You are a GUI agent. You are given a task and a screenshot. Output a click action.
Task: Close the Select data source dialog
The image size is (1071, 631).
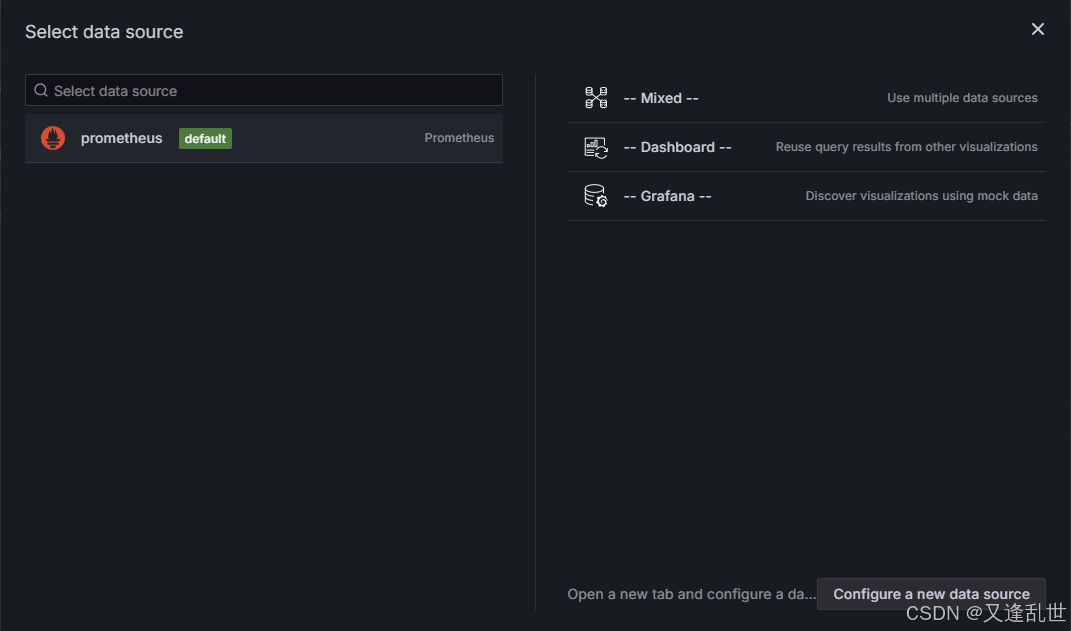pyautogui.click(x=1038, y=29)
